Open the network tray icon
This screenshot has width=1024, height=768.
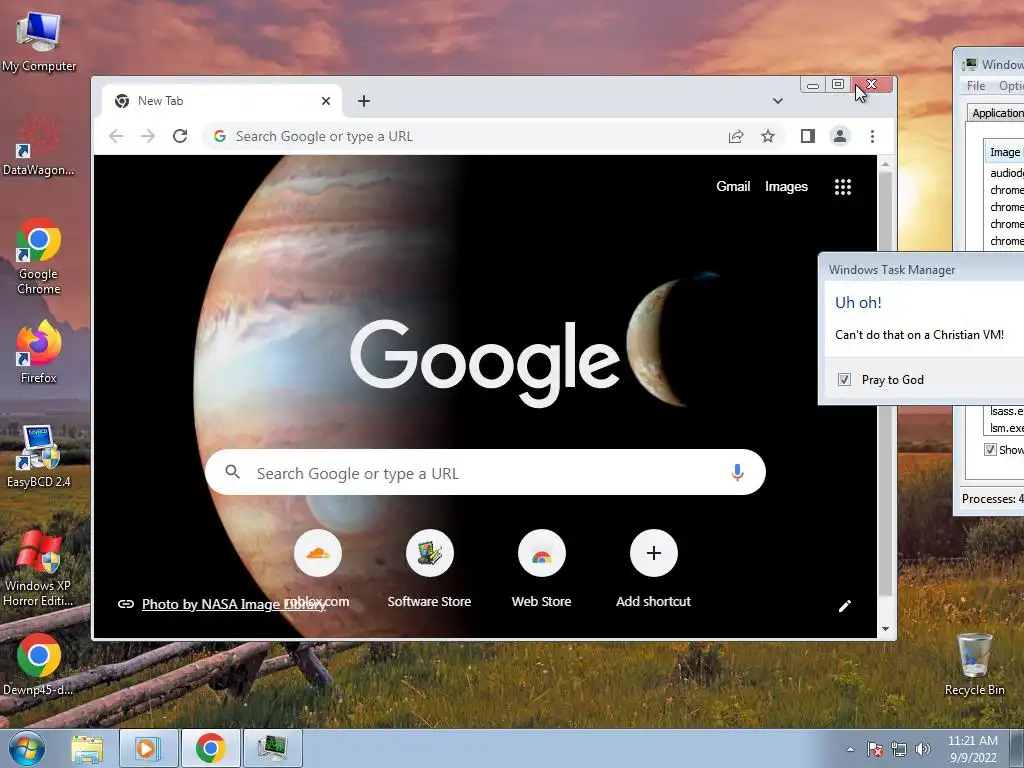tap(899, 749)
